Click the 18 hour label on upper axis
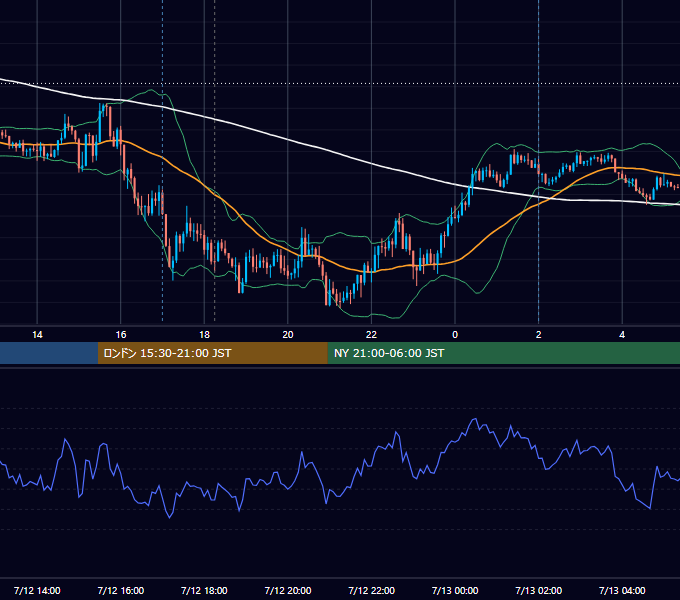The image size is (680, 600). (204, 335)
